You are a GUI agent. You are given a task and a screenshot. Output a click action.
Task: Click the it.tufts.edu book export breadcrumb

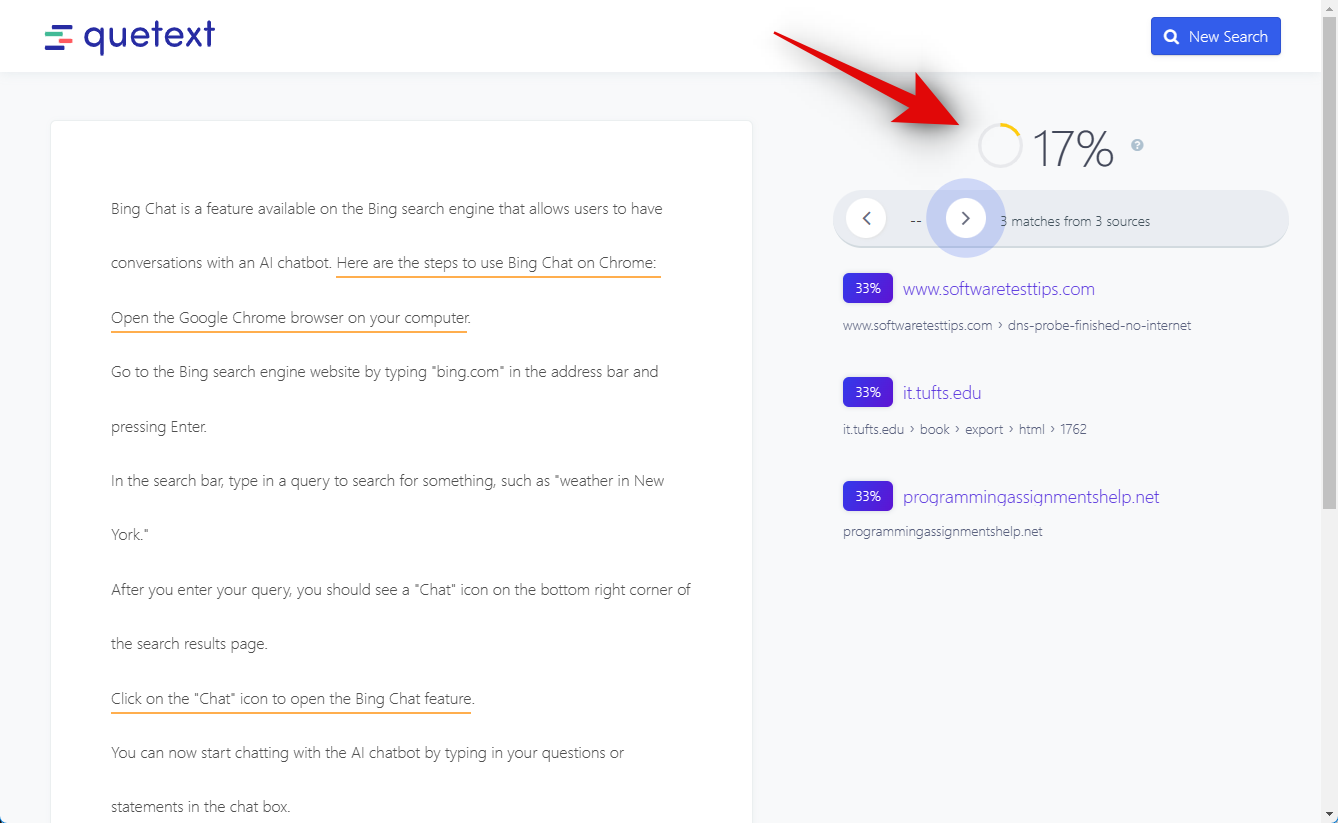coord(965,429)
